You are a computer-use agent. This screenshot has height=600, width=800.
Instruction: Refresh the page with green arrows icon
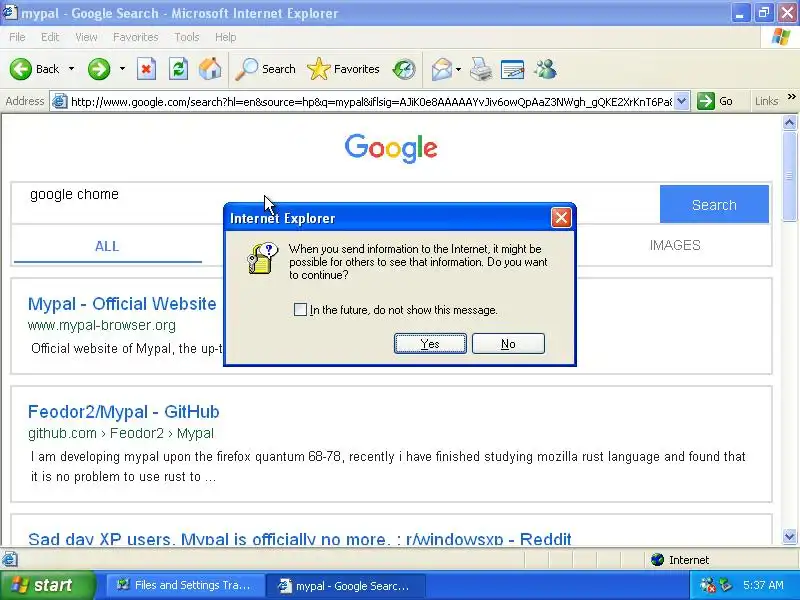(x=179, y=69)
